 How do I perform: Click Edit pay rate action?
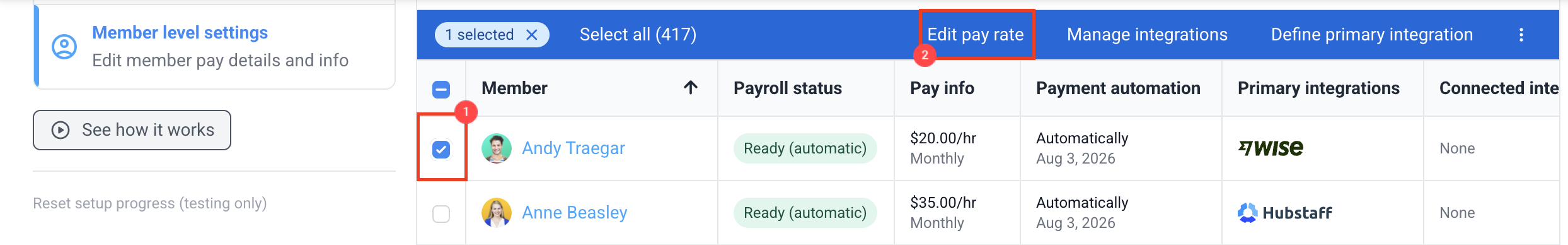[x=976, y=35]
